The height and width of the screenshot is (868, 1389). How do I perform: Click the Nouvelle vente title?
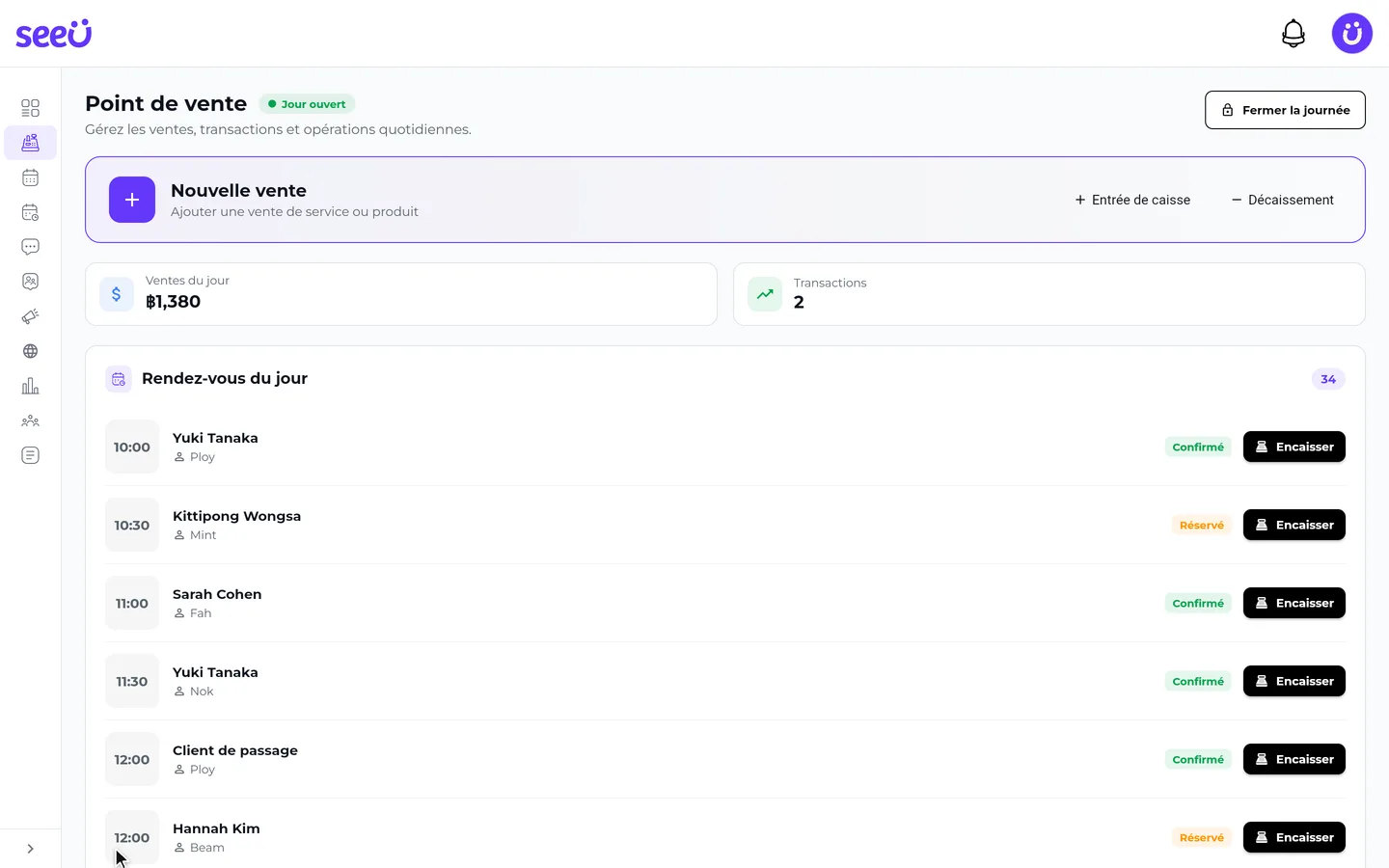tap(238, 191)
